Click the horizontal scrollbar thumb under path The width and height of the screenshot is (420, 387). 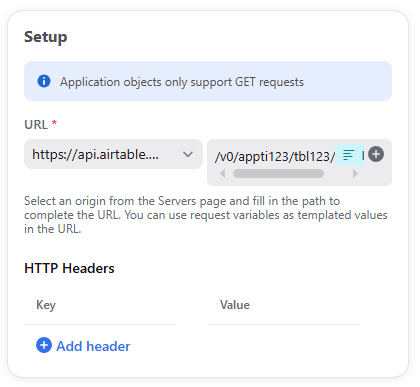[x=278, y=174]
